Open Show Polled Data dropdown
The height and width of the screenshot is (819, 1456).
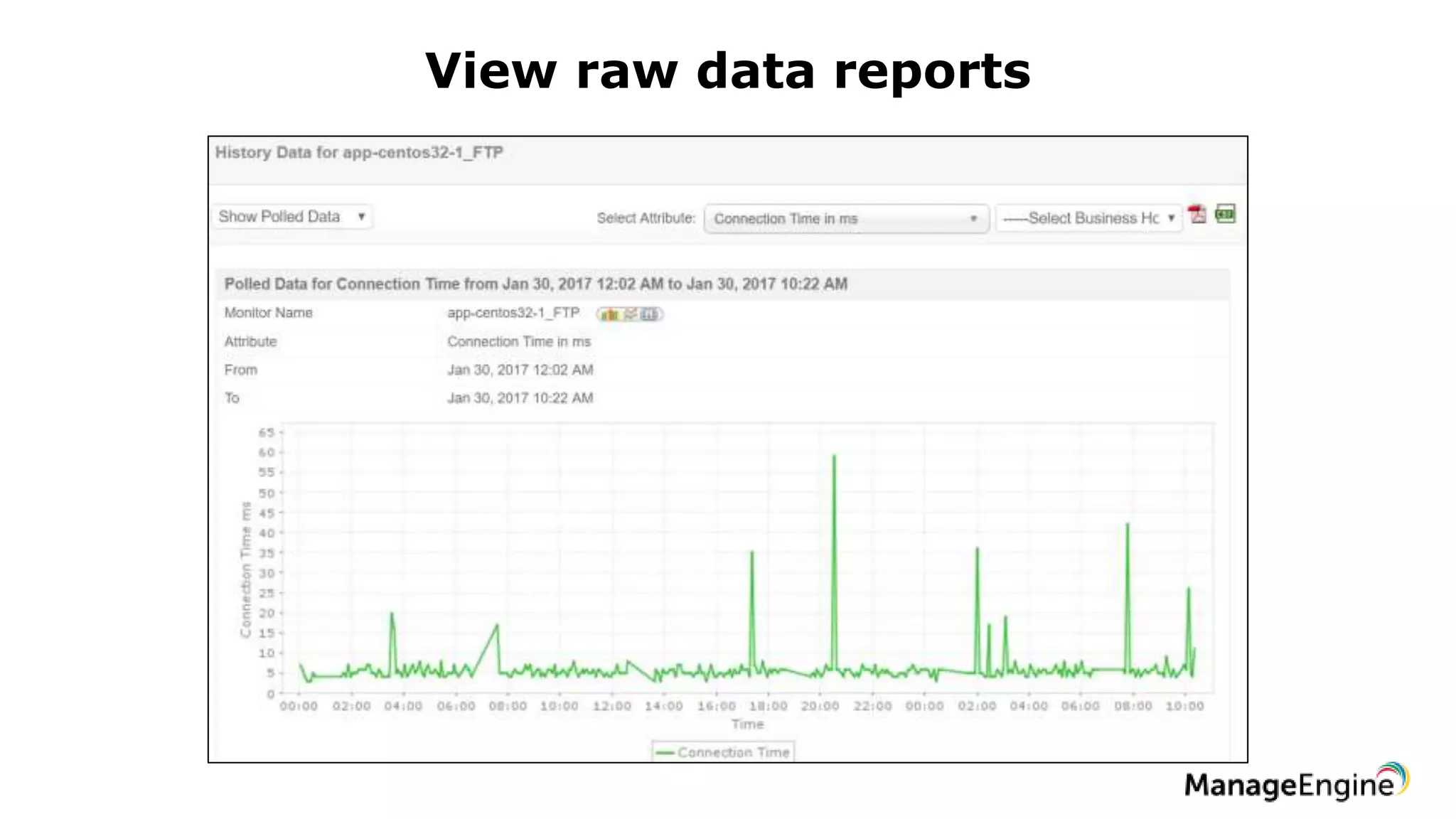tap(292, 217)
